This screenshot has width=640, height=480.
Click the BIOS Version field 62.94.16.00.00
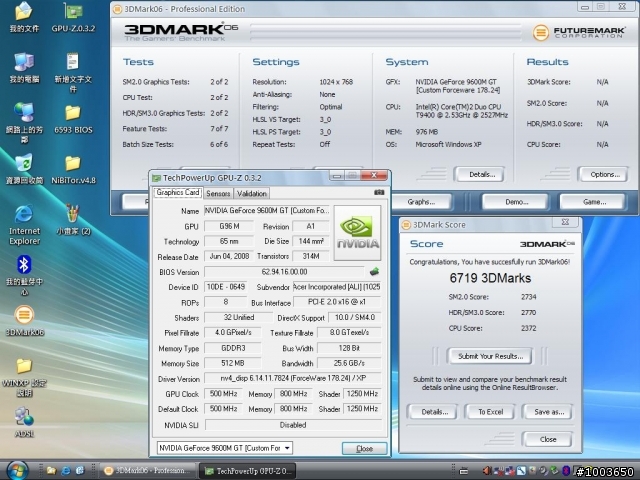pyautogui.click(x=284, y=271)
